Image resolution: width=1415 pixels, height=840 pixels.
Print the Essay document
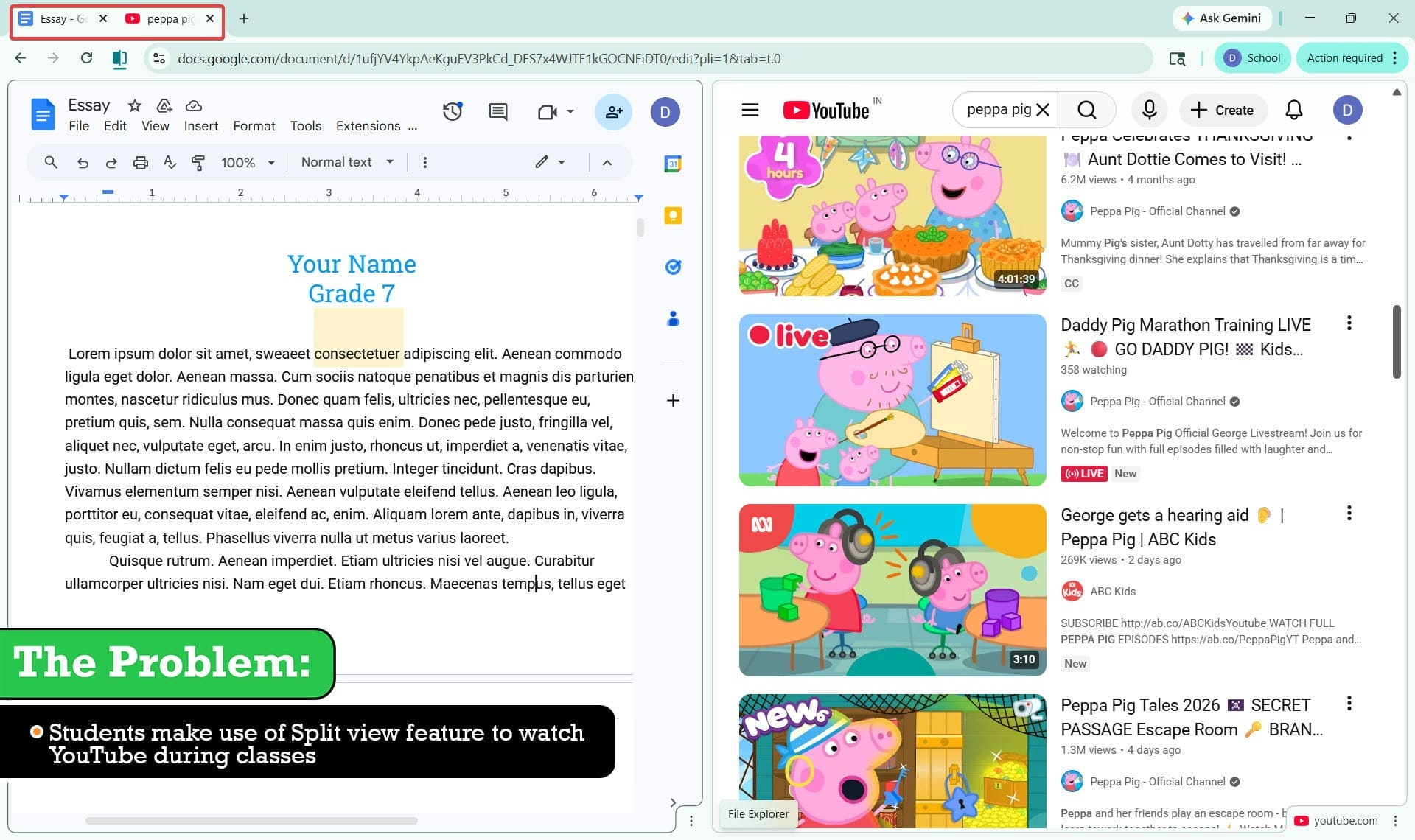(140, 163)
